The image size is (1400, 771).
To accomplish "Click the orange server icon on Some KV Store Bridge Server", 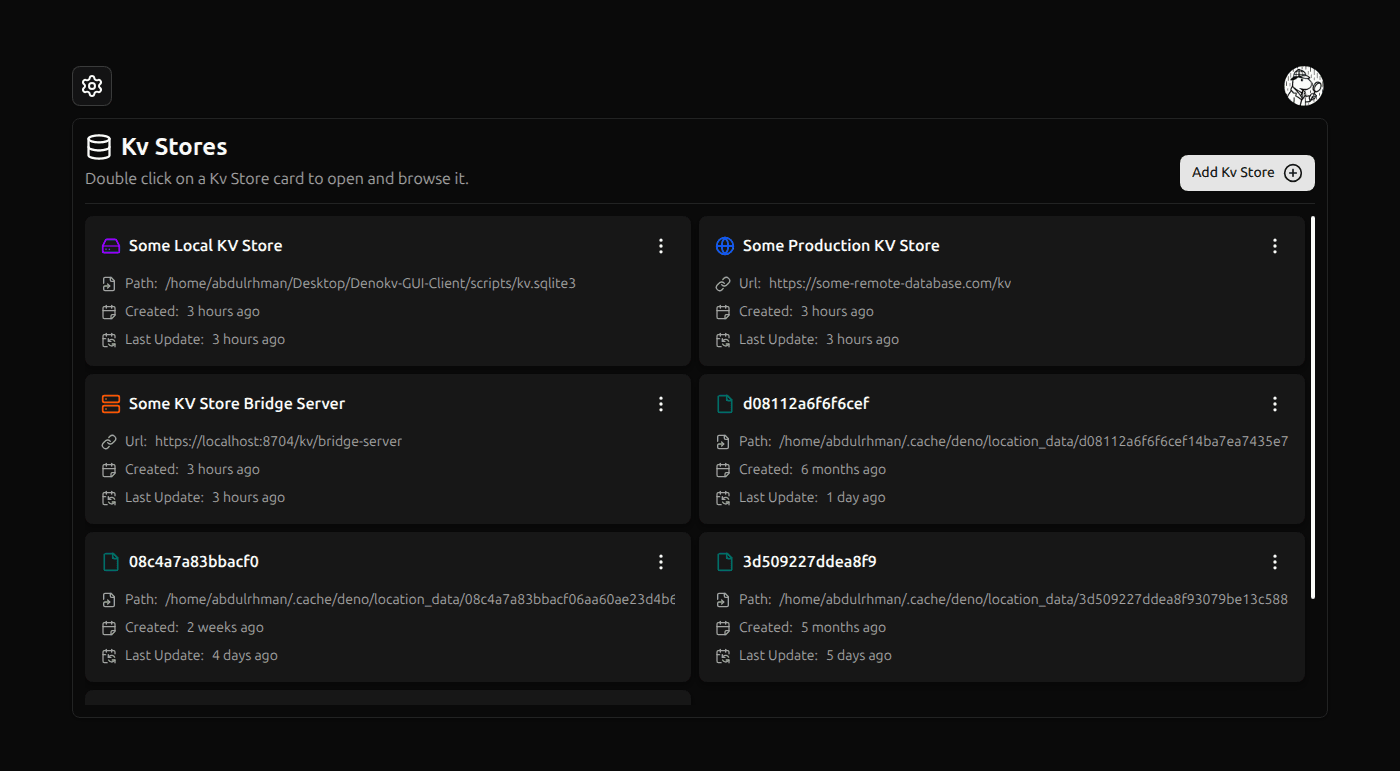I will pos(110,403).
